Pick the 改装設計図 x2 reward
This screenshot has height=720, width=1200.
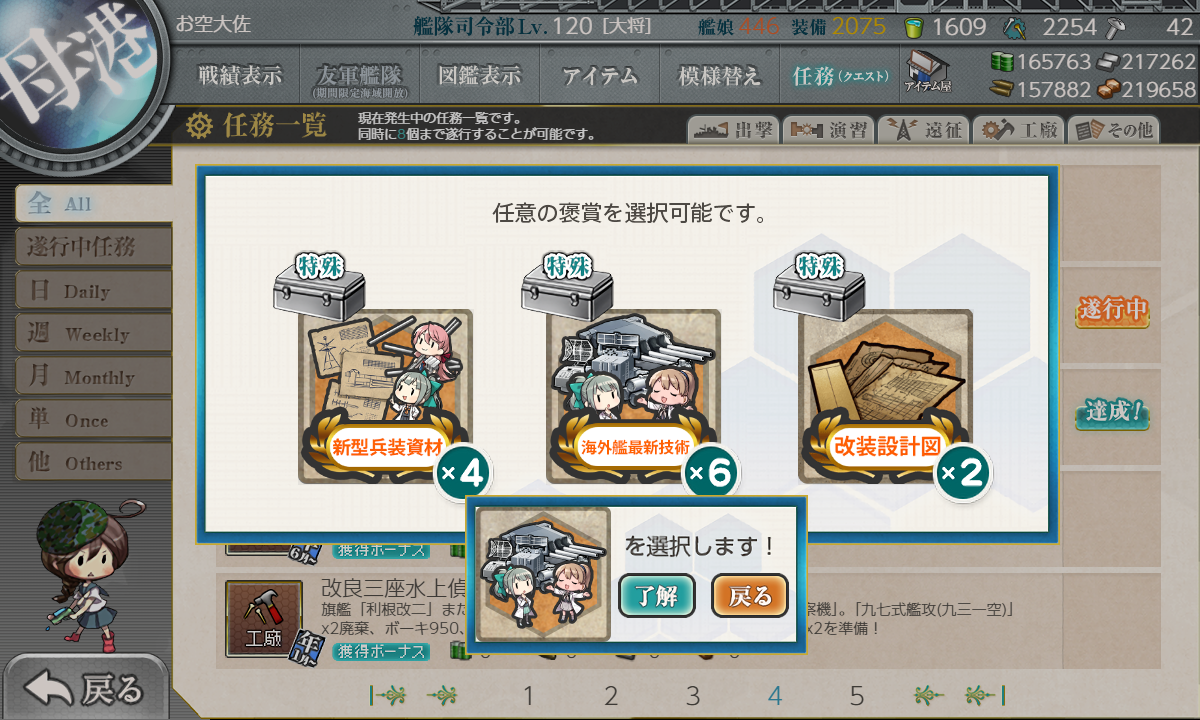point(885,397)
